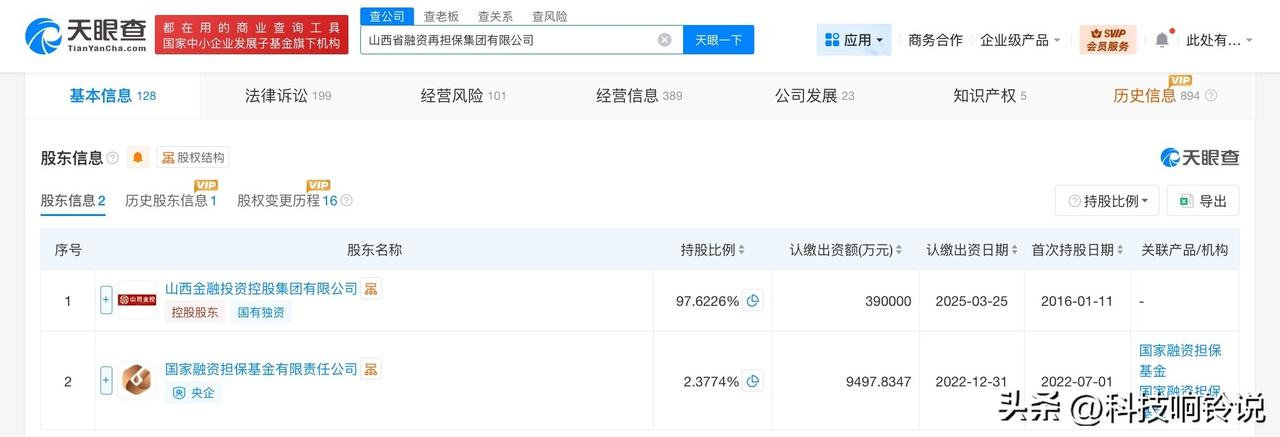Sort by 认缴出资日期 column arrows
Image resolution: width=1280 pixels, height=437 pixels.
pyautogui.click(x=1016, y=250)
